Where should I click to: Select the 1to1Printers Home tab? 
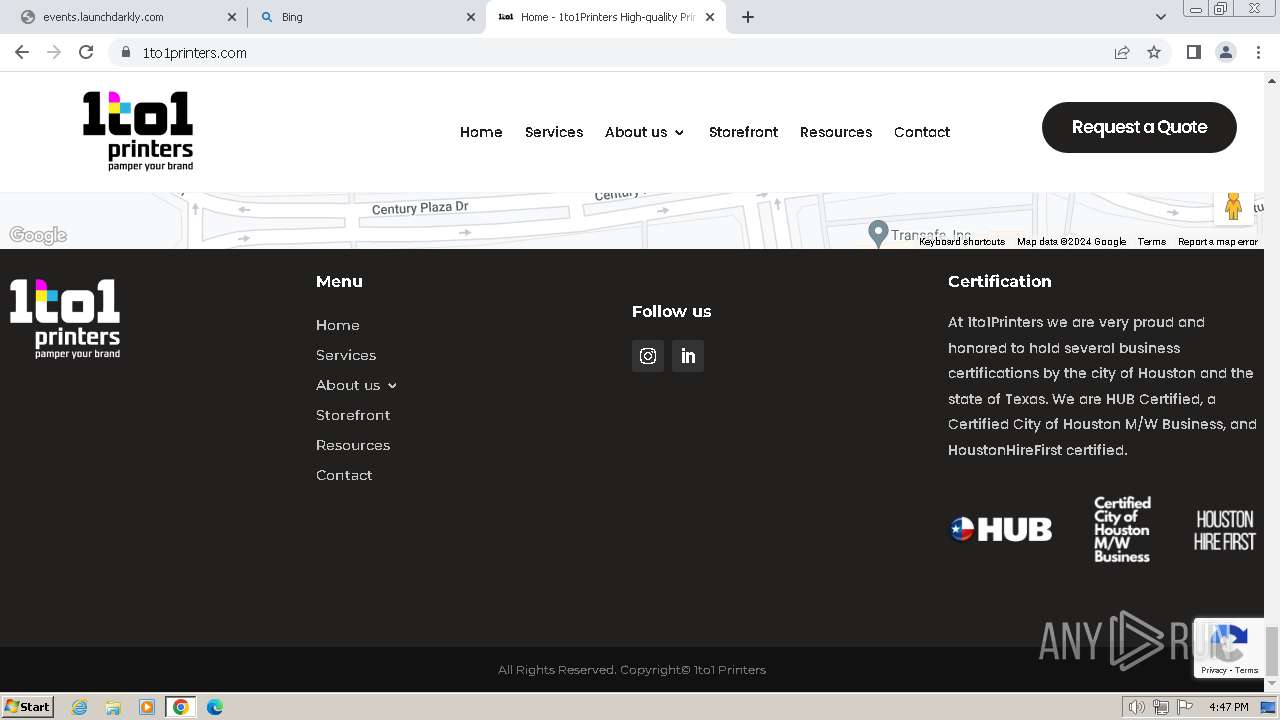606,17
